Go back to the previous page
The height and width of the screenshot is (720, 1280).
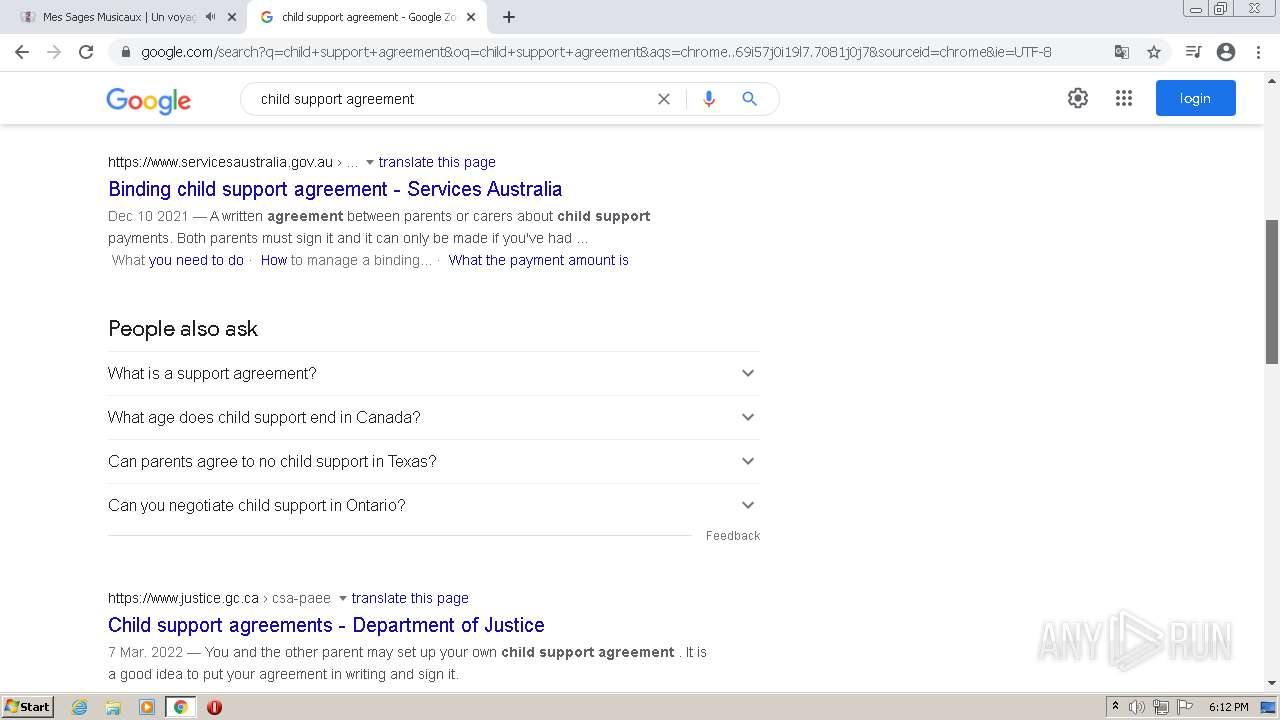(x=22, y=52)
